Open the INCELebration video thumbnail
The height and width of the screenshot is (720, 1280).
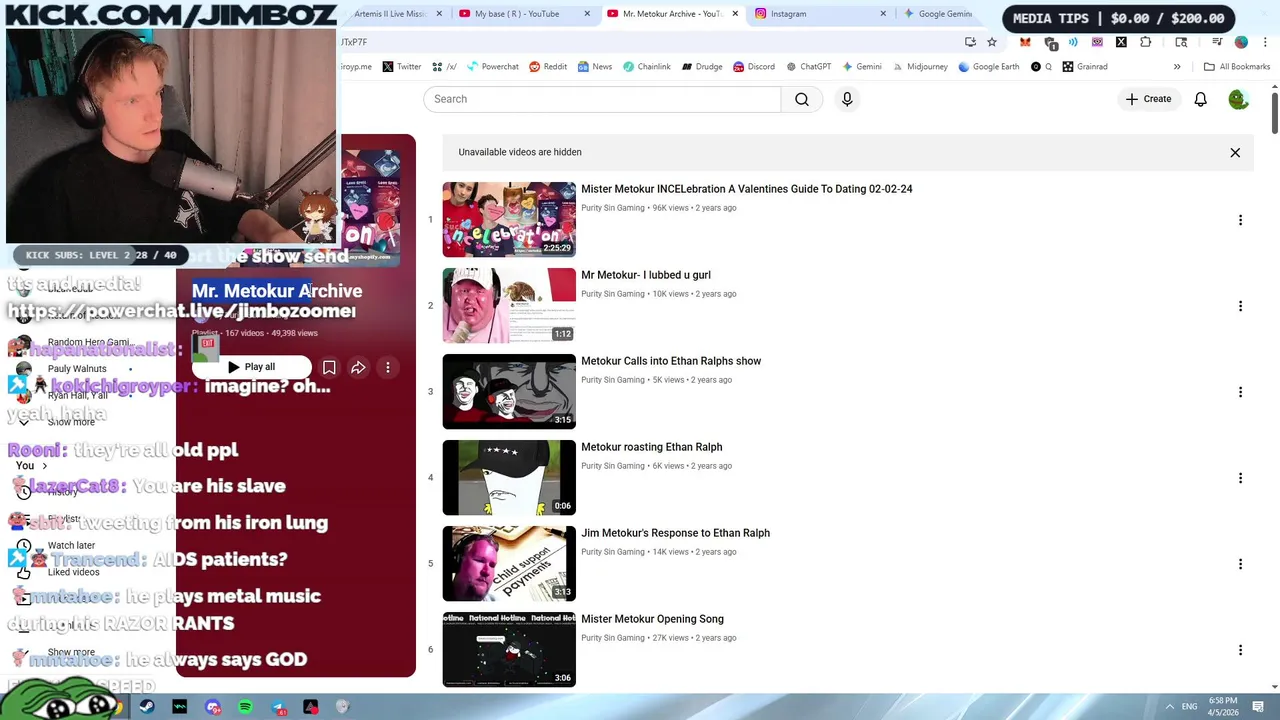(x=509, y=219)
